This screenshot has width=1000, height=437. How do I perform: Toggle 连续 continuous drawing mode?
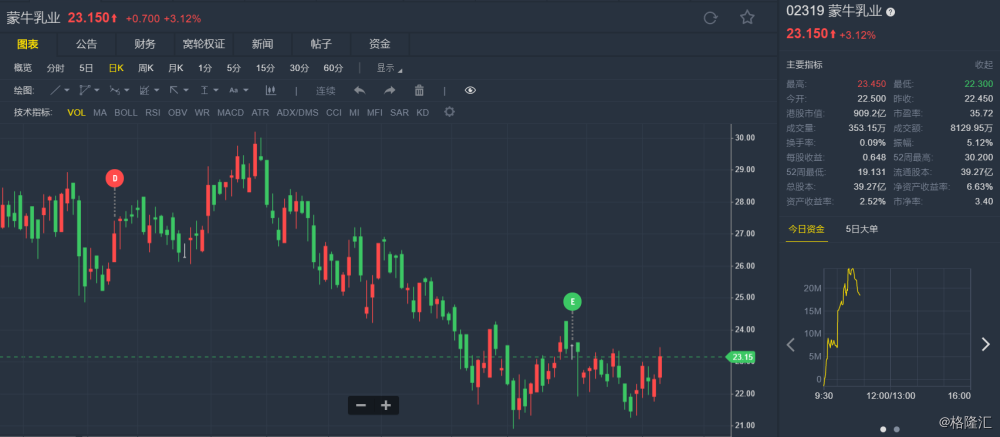tap(325, 91)
